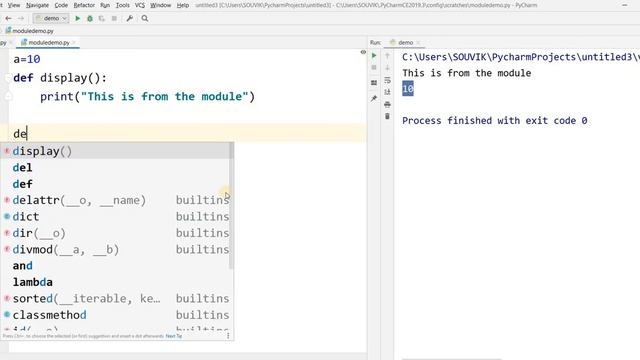Image resolution: width=640 pixels, height=360 pixels.
Task: Click the Print icon in Run panel
Action: click(x=387, y=104)
